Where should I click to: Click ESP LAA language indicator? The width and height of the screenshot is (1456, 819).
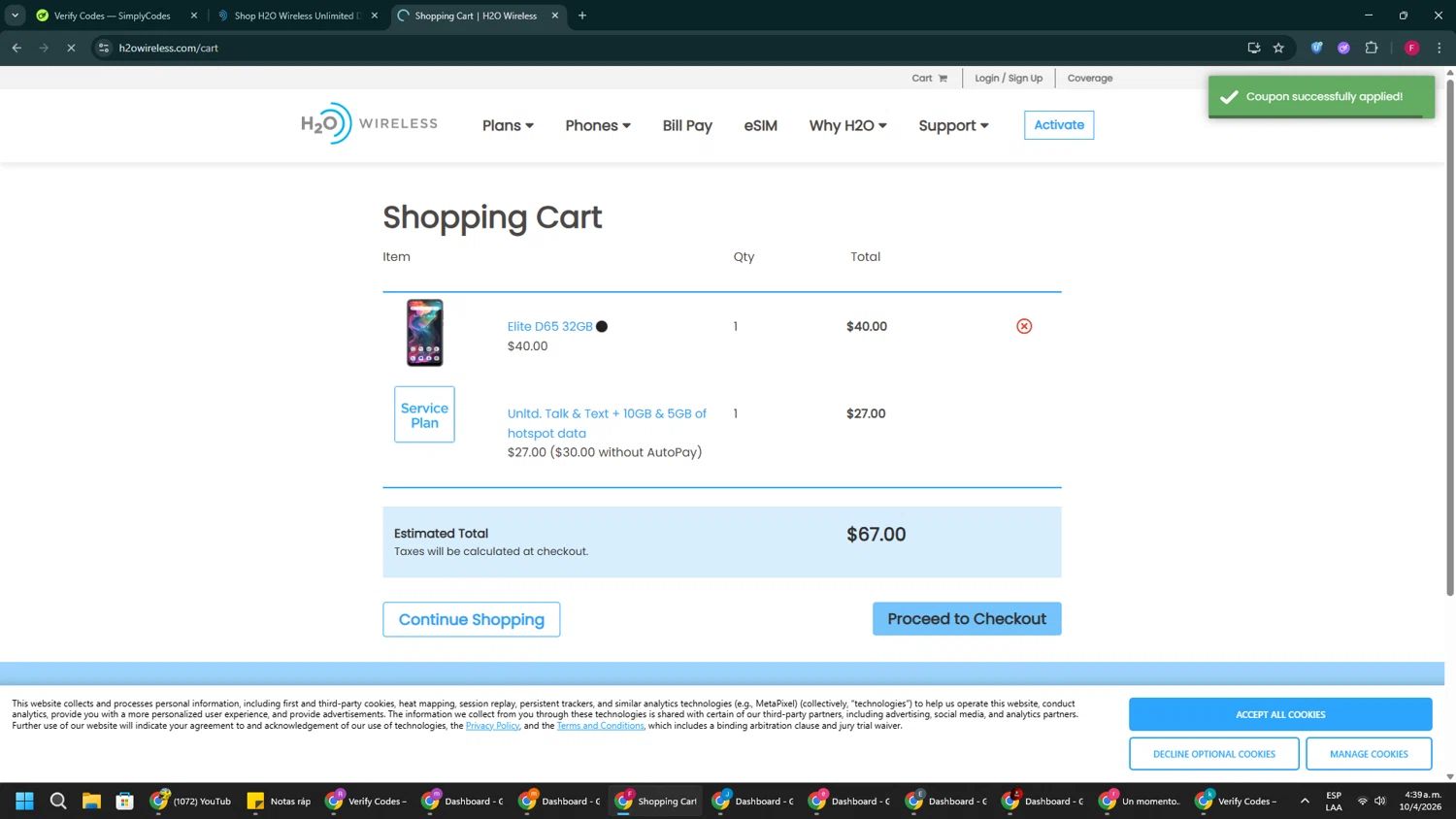1334,802
